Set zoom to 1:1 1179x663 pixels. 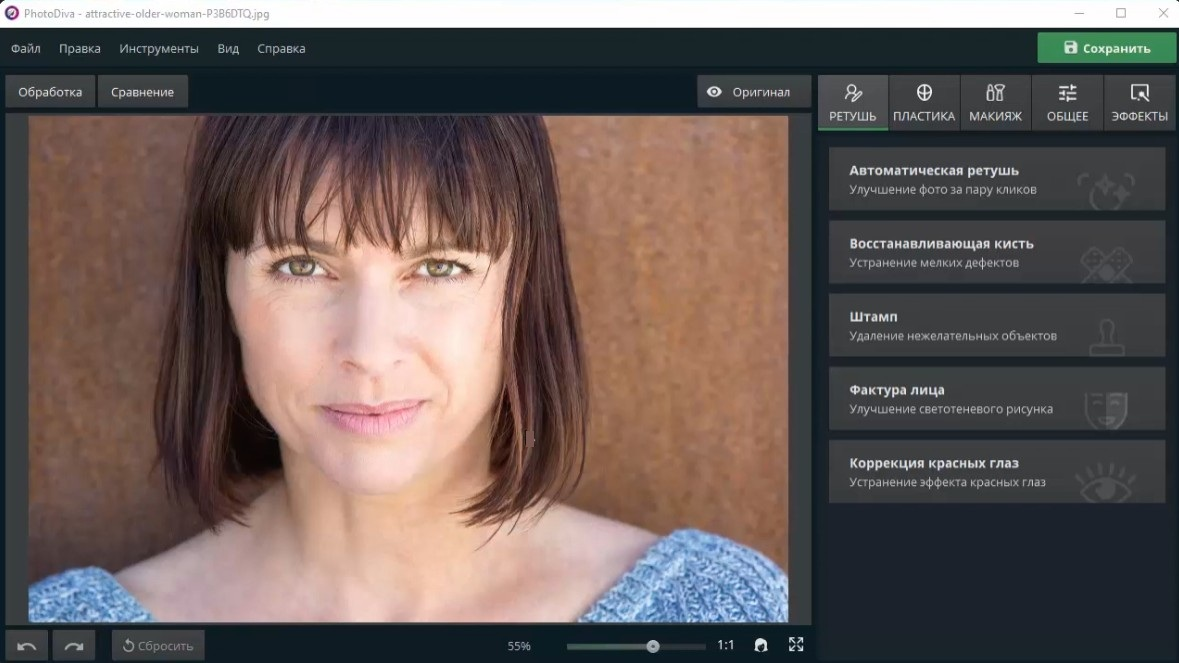pos(726,645)
